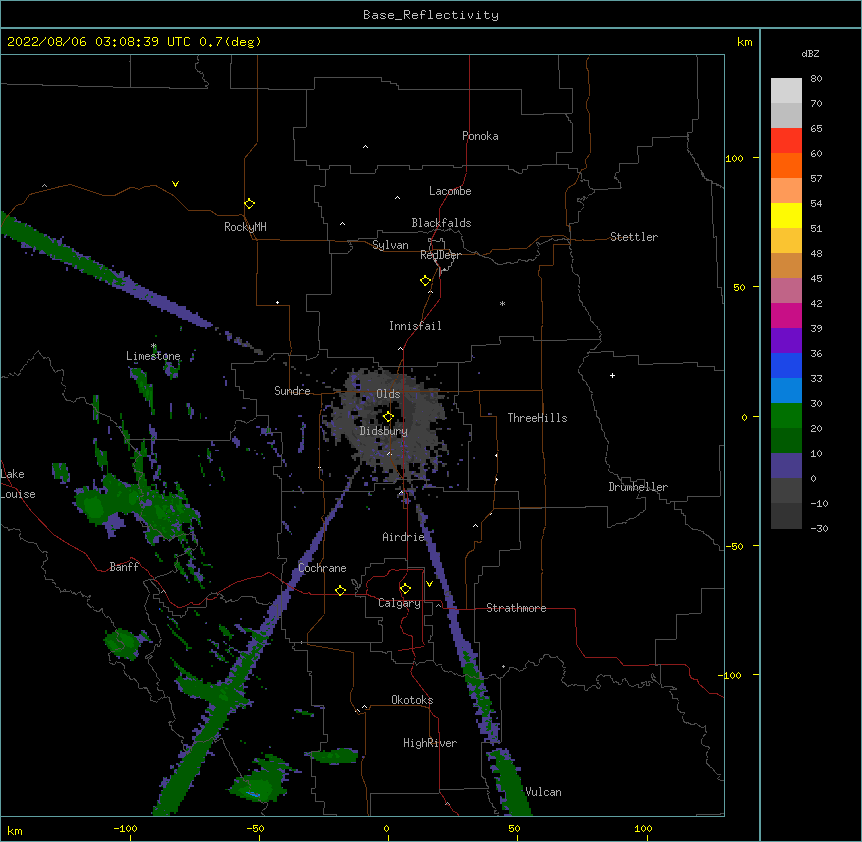
Task: Click the magenta 42 dBZ legend band
Action: click(786, 315)
